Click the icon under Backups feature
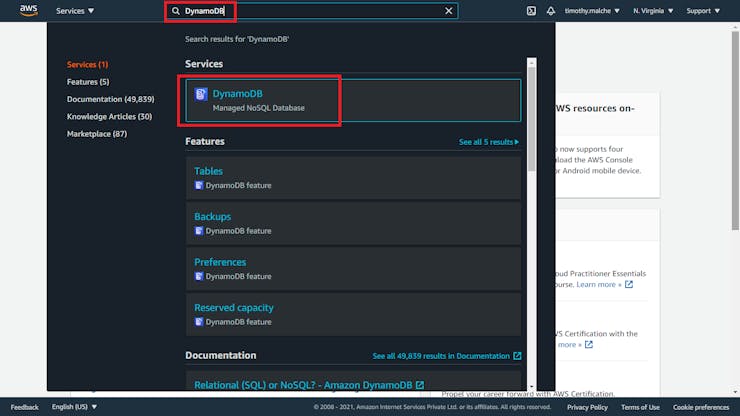Viewport: 740px width, 416px height. coord(199,231)
